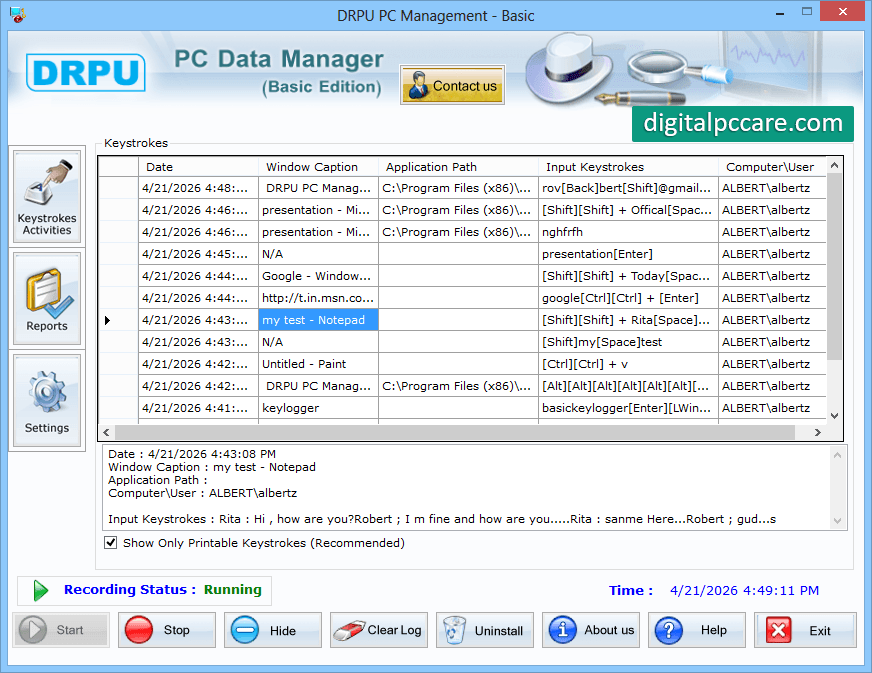The image size is (872, 673).
Task: Click the Time value 4/21/2026 4:49:11 PM
Action: point(744,591)
